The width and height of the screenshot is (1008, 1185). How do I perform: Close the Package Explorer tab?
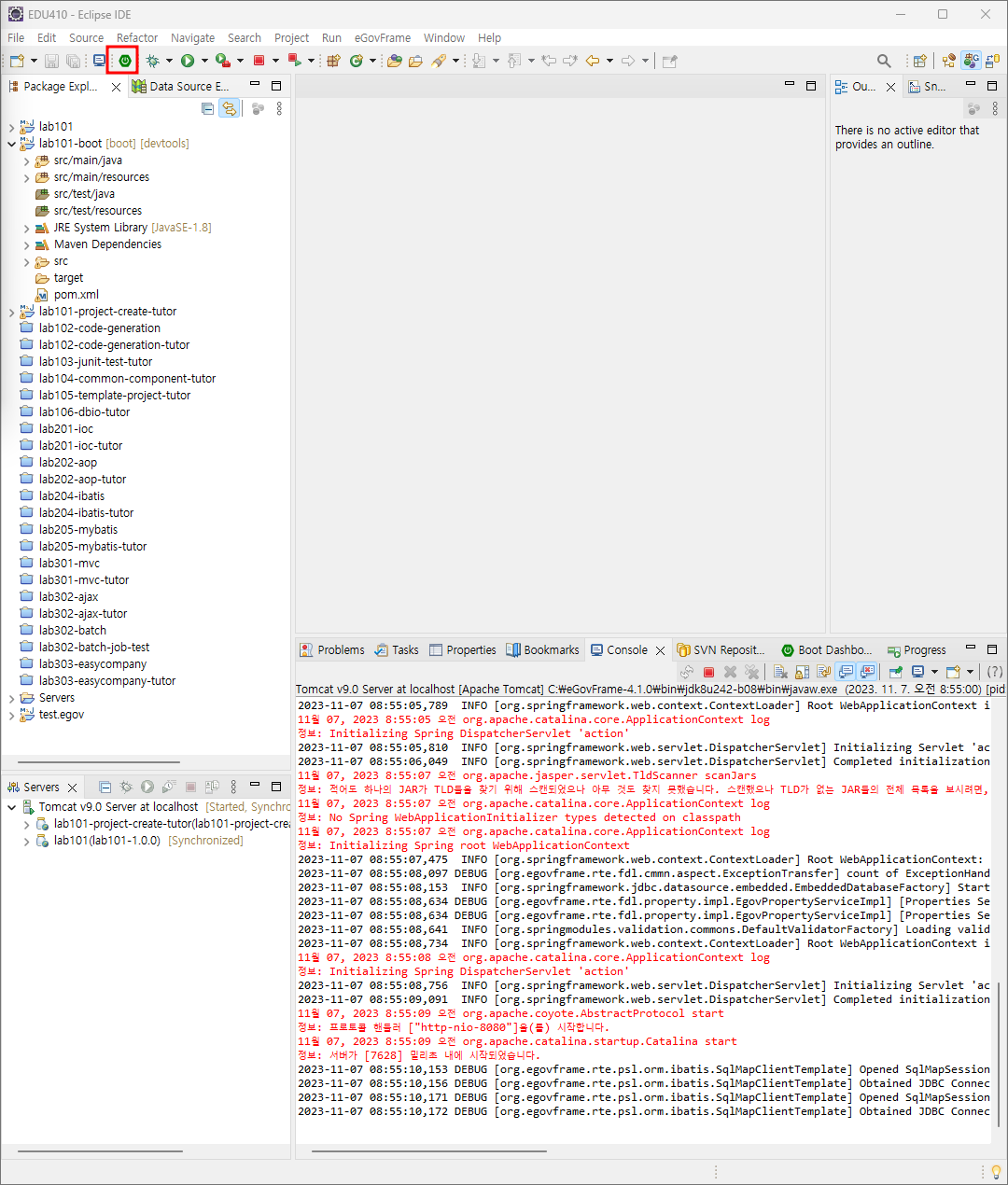116,87
